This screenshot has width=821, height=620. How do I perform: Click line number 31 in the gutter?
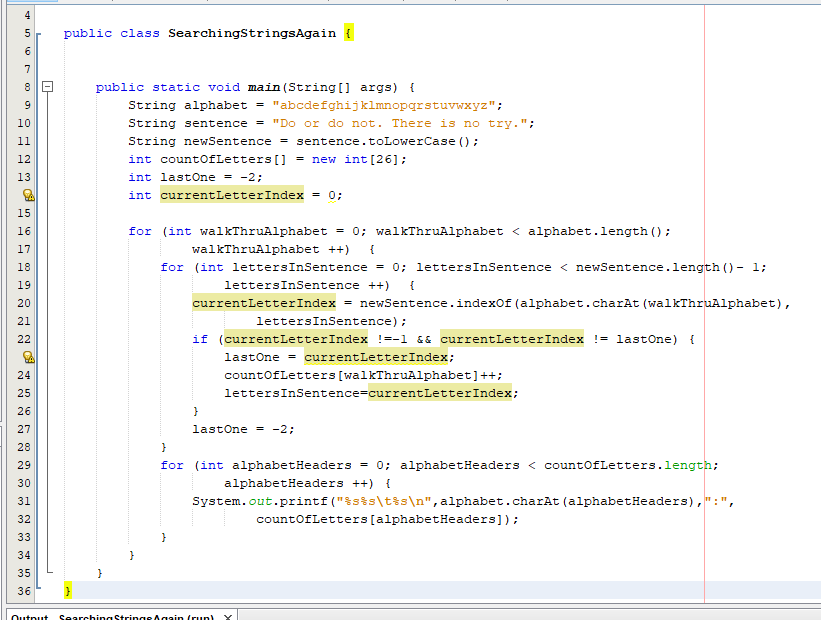(x=25, y=501)
